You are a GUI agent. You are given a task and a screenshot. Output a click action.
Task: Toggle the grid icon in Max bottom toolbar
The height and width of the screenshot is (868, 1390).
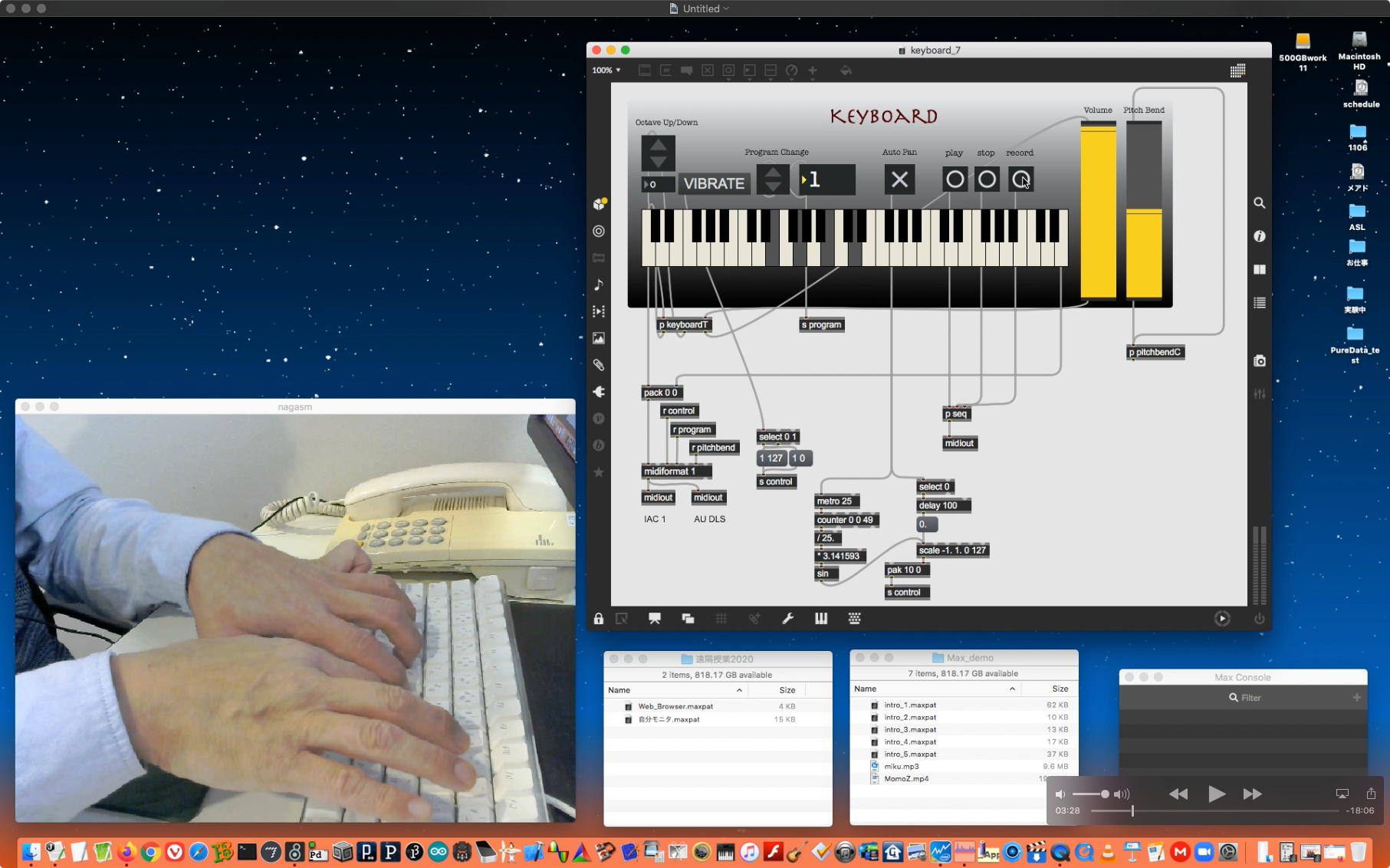pyautogui.click(x=721, y=619)
